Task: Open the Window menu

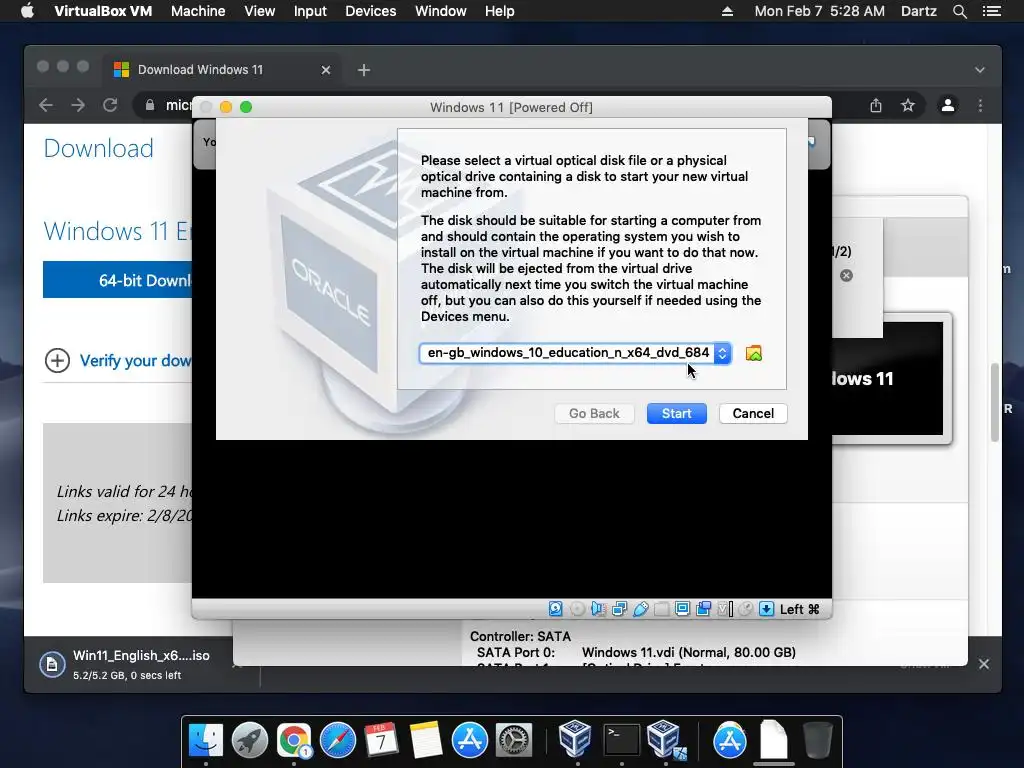Action: click(441, 11)
